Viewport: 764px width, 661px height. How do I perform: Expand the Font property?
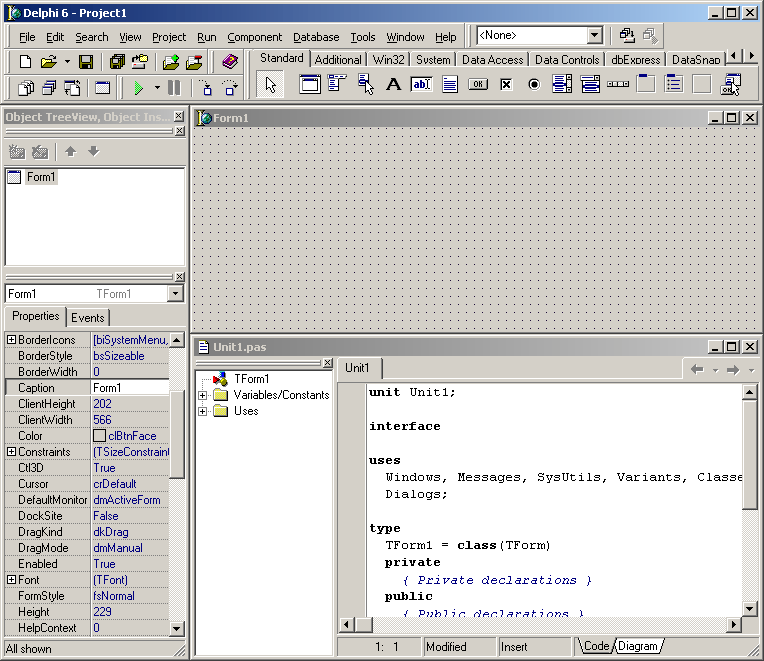(11, 580)
